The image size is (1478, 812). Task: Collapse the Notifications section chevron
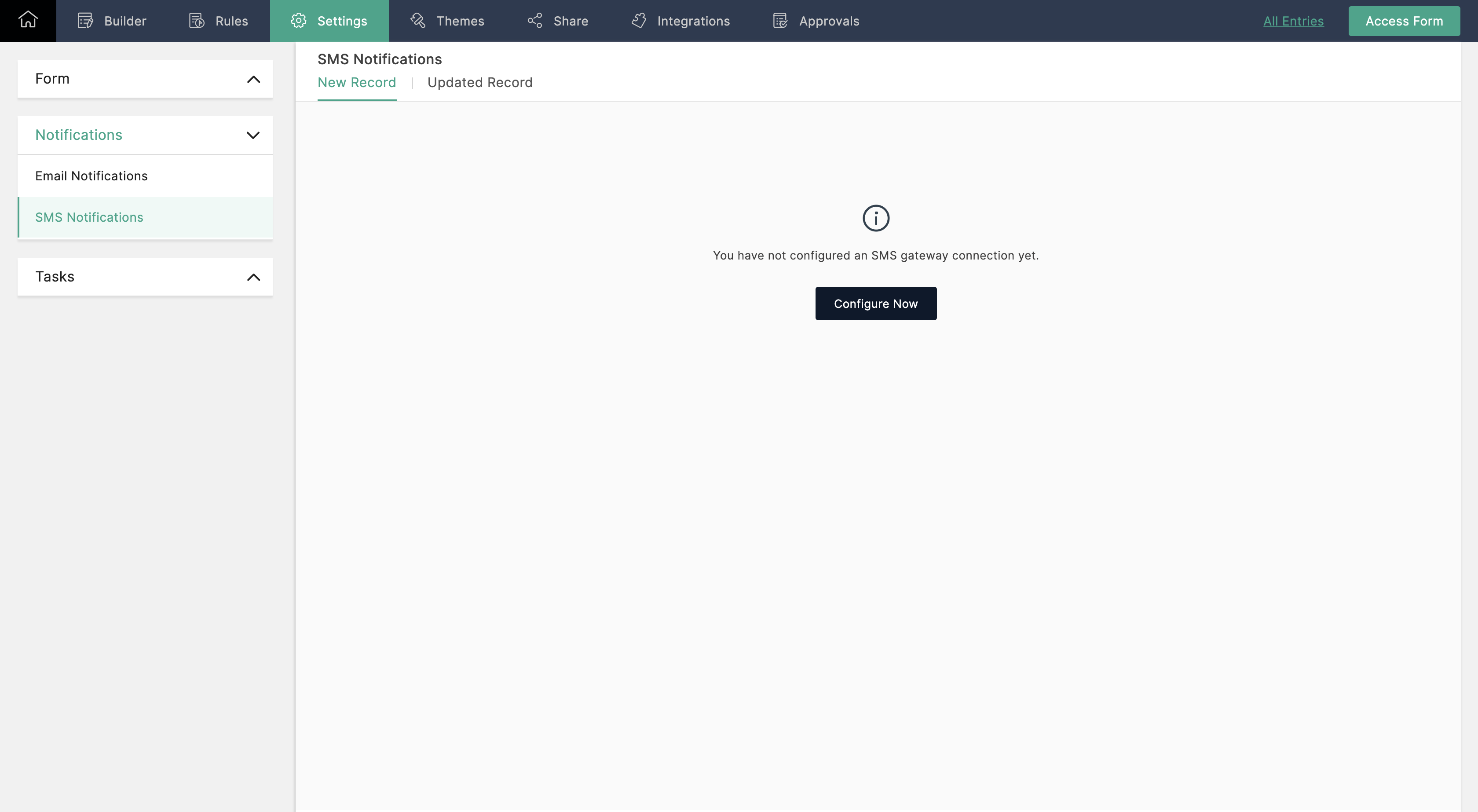(253, 135)
